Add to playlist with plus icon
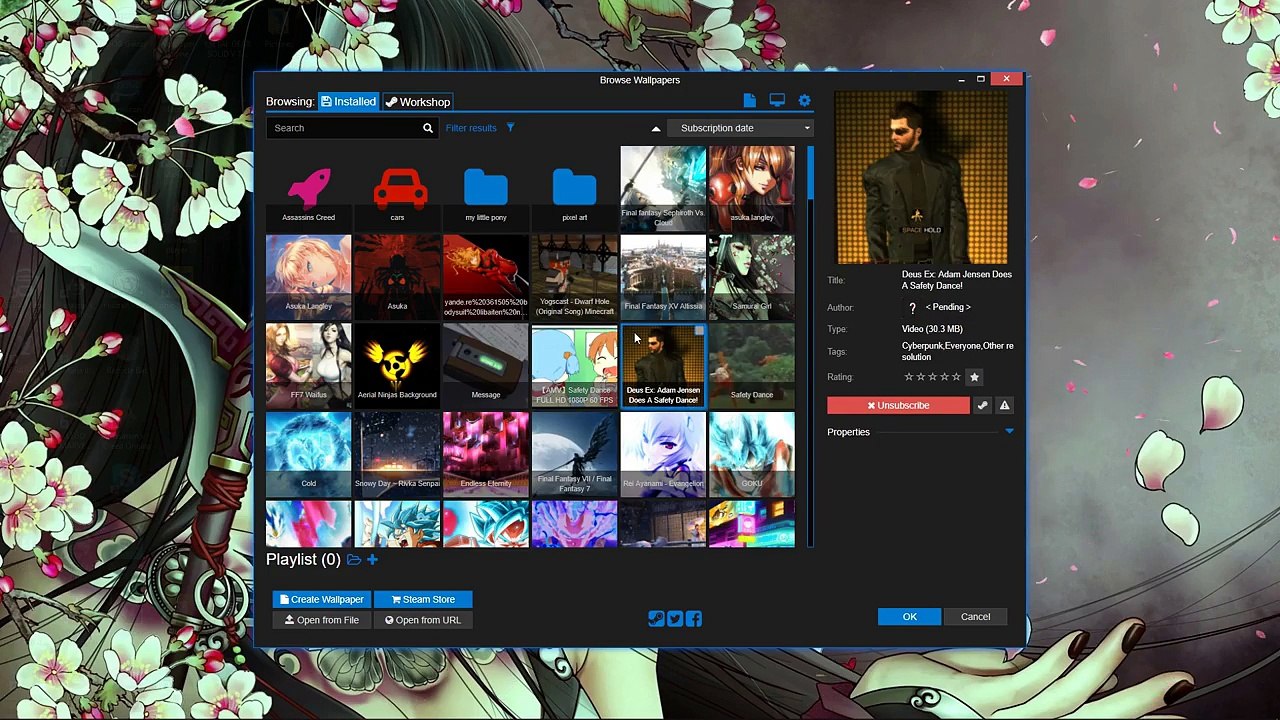Viewport: 1280px width, 720px height. (372, 560)
